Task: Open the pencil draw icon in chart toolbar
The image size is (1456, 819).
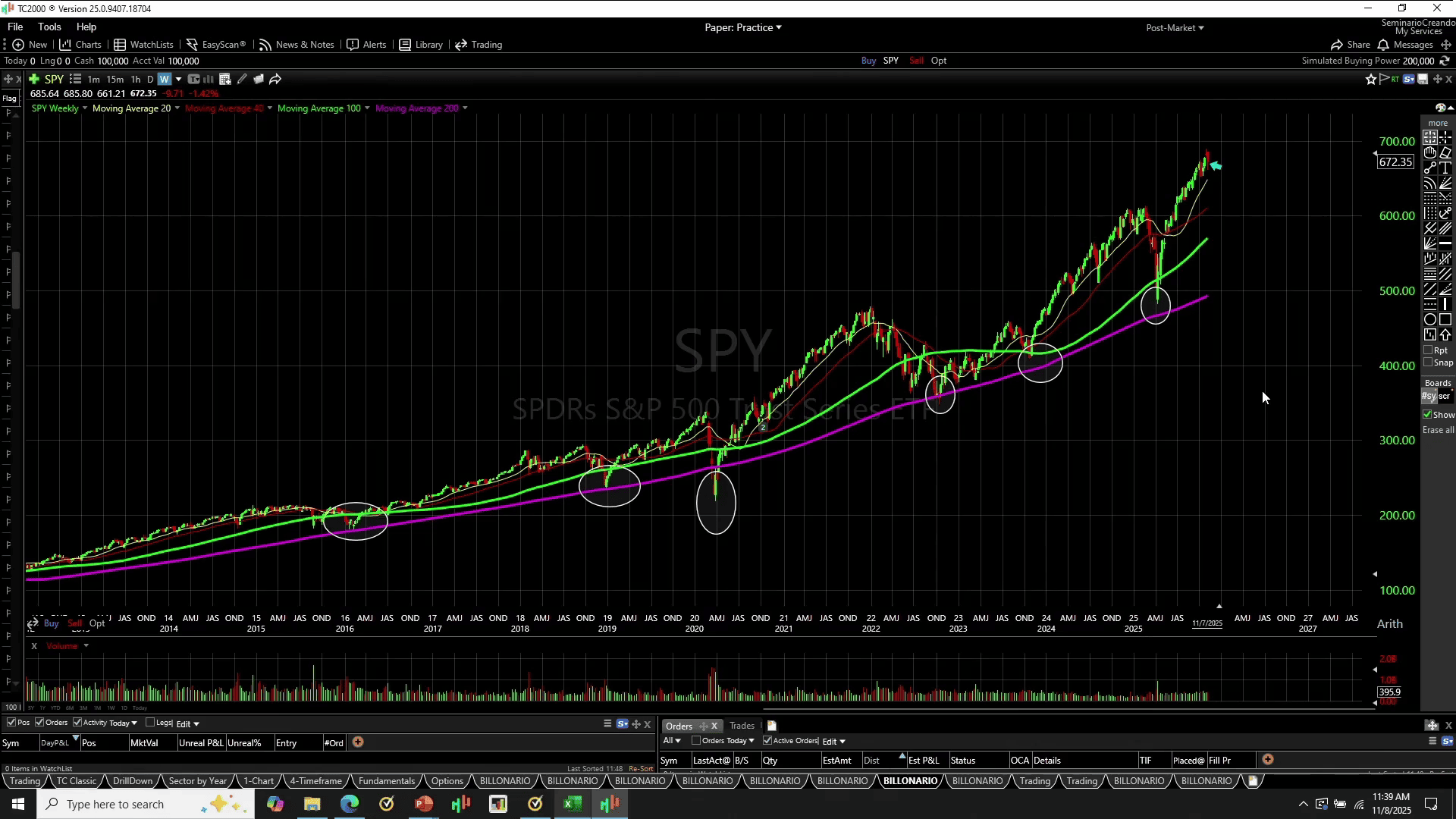Action: (x=241, y=79)
